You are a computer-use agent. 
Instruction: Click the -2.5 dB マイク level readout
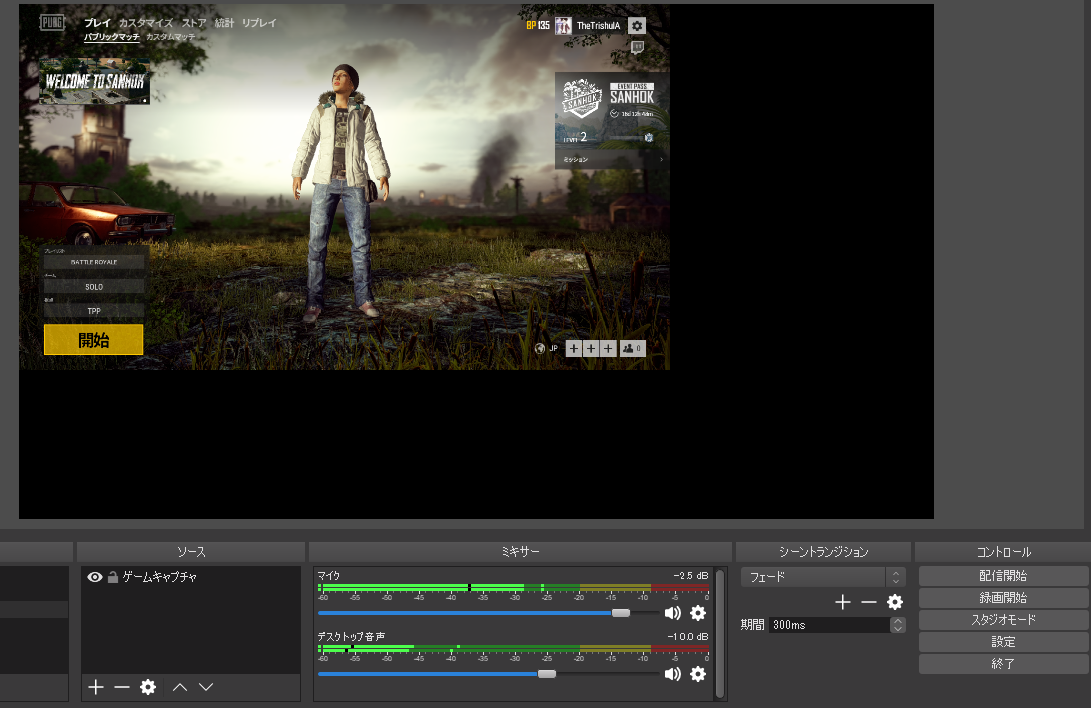tap(690, 576)
